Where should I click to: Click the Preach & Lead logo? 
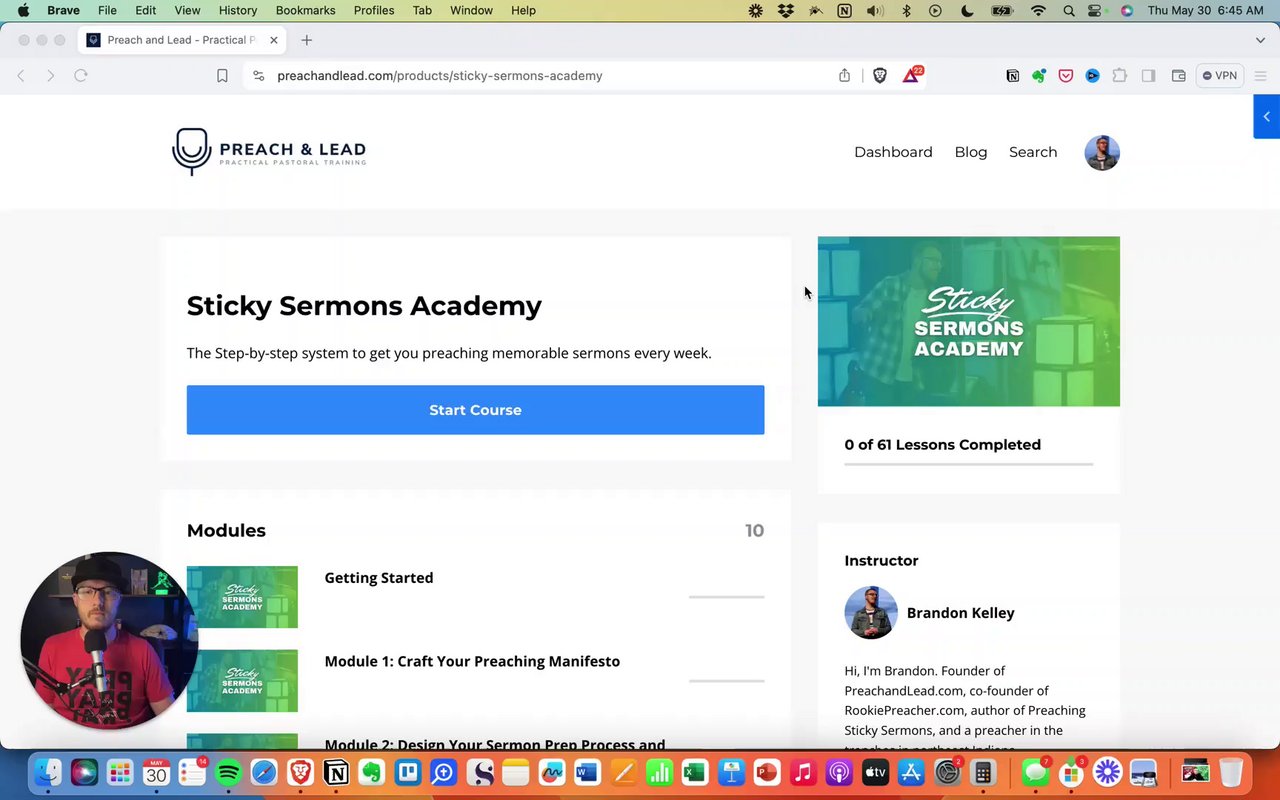(x=269, y=152)
